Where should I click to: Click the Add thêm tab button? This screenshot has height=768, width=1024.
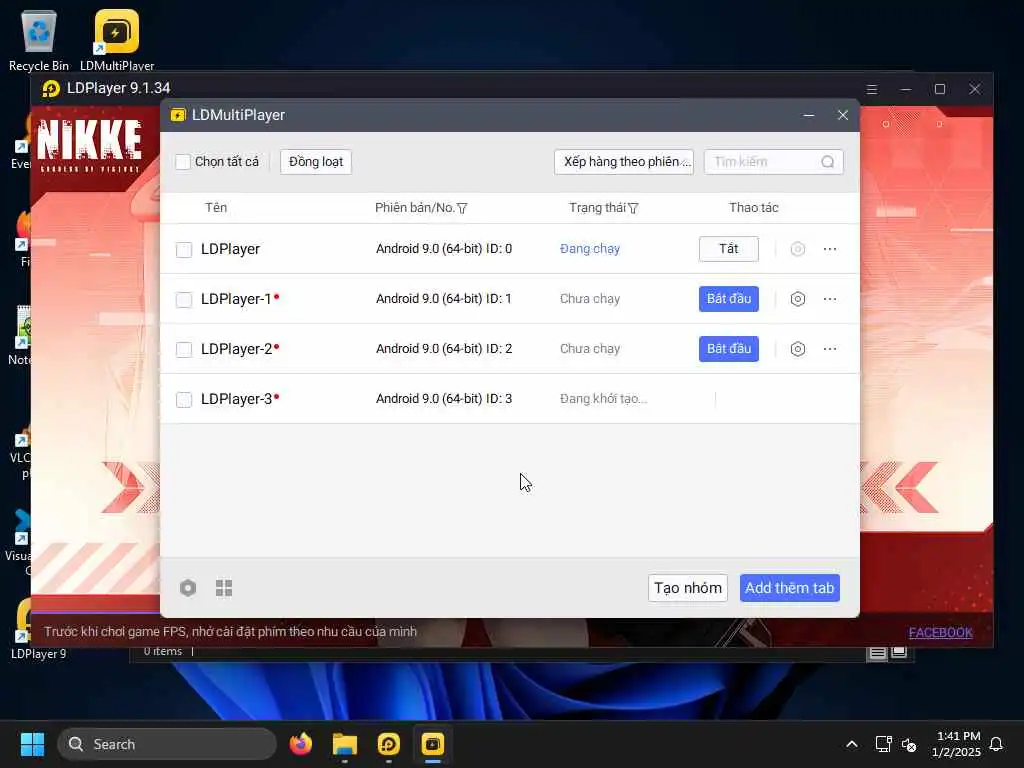(790, 588)
